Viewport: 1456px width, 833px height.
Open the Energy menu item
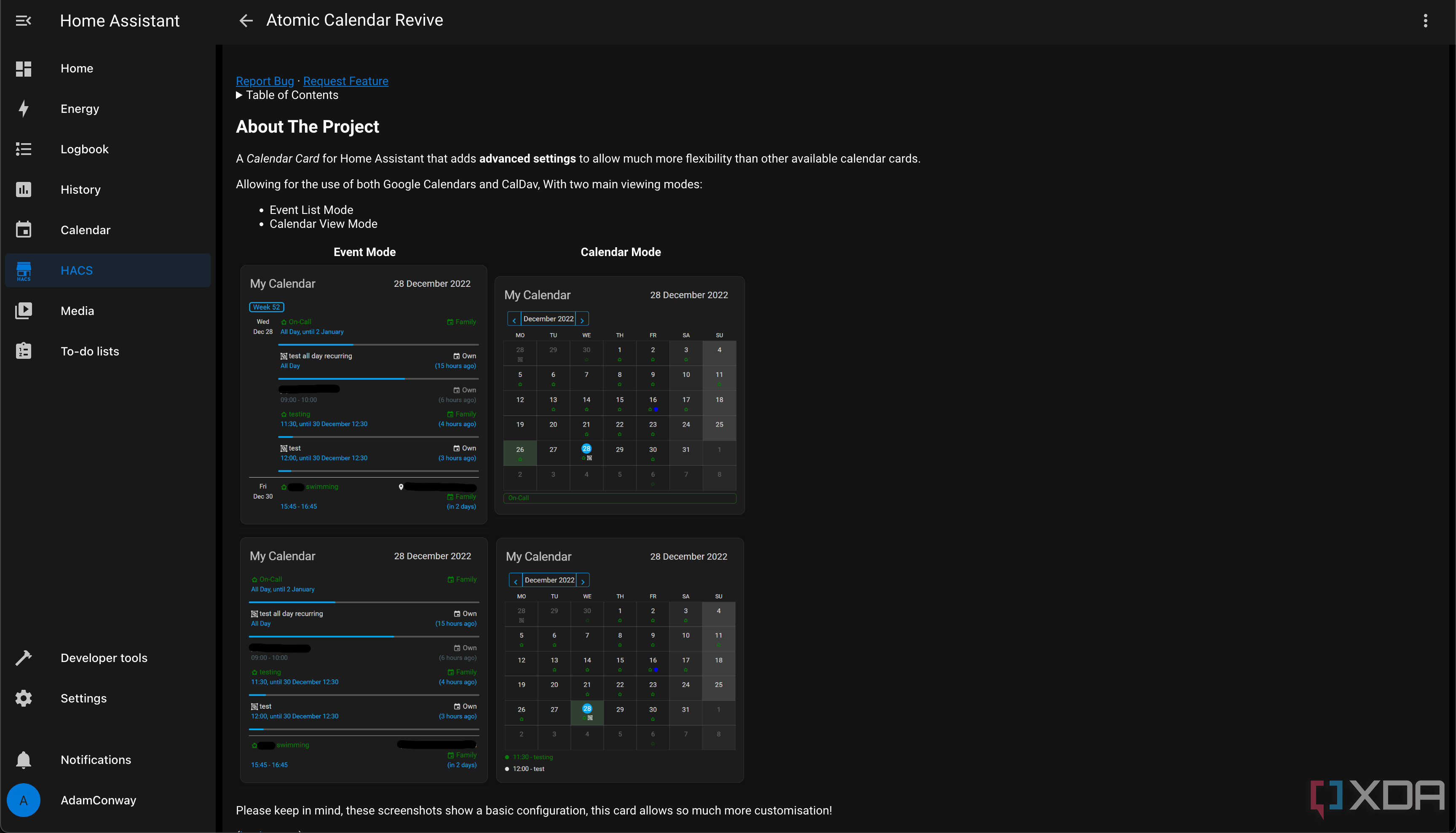(x=107, y=109)
